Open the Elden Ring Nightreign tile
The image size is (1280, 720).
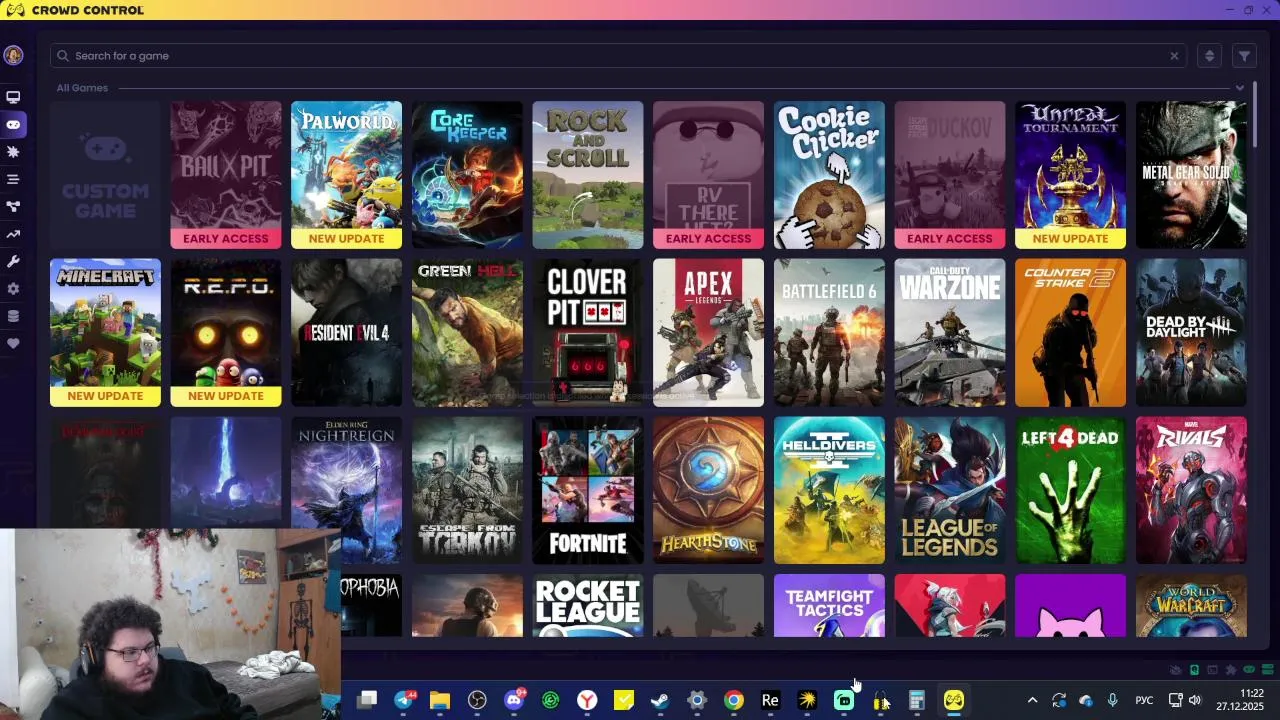[346, 490]
